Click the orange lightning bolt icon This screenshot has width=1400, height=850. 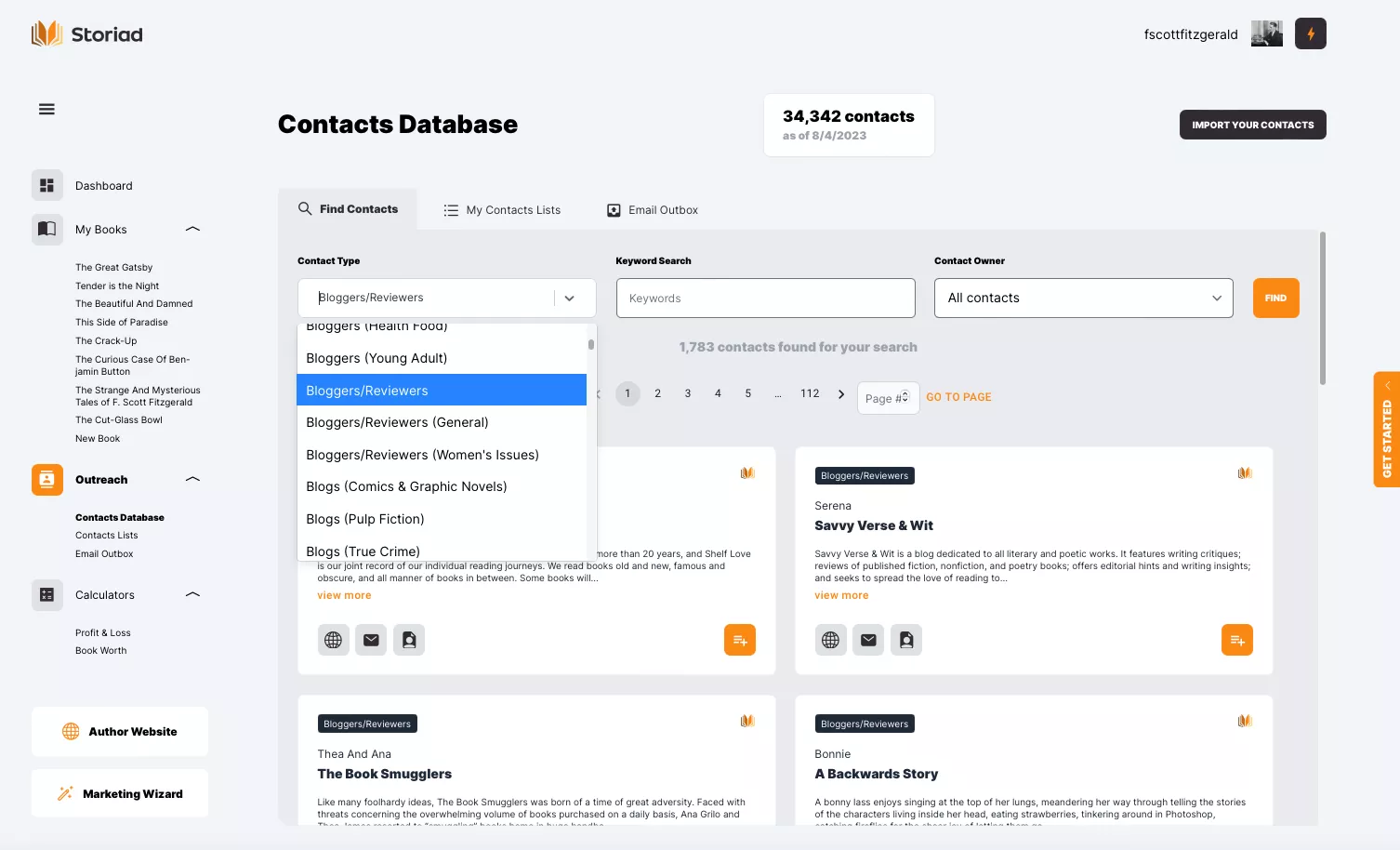click(1310, 34)
